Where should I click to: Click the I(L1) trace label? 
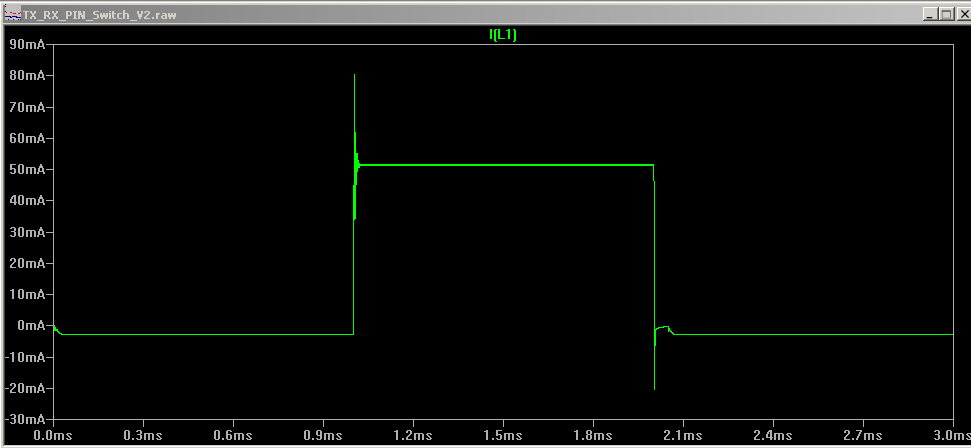[503, 35]
